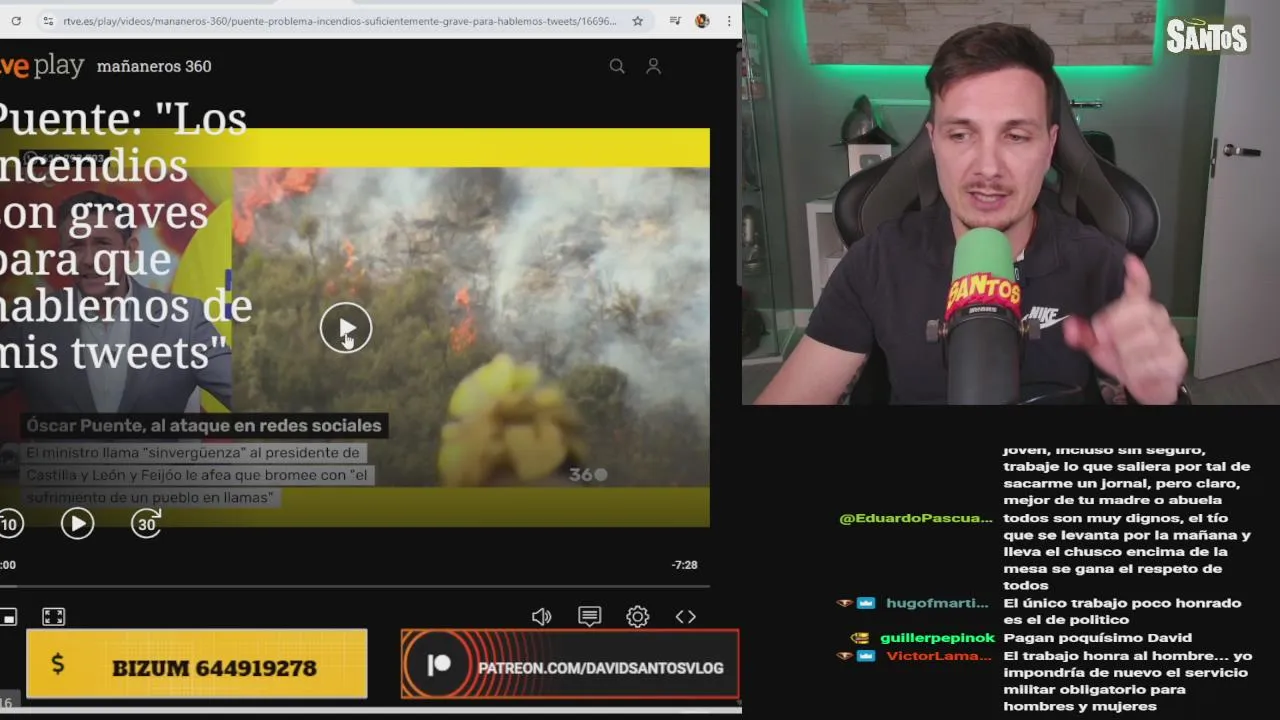This screenshot has height=720, width=1280.
Task: Toggle picture-in-picture mode
Action: click(x=8, y=617)
